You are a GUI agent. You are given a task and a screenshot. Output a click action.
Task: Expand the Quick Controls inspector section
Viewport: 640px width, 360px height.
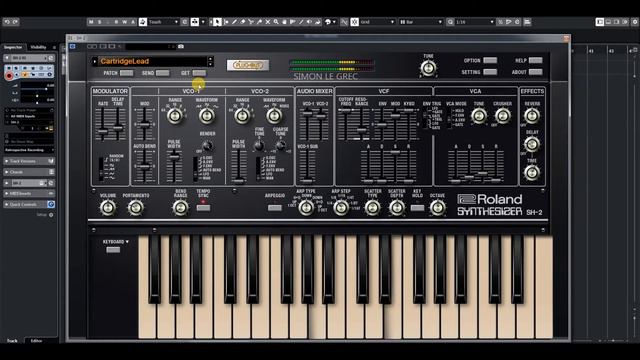pyautogui.click(x=29, y=204)
